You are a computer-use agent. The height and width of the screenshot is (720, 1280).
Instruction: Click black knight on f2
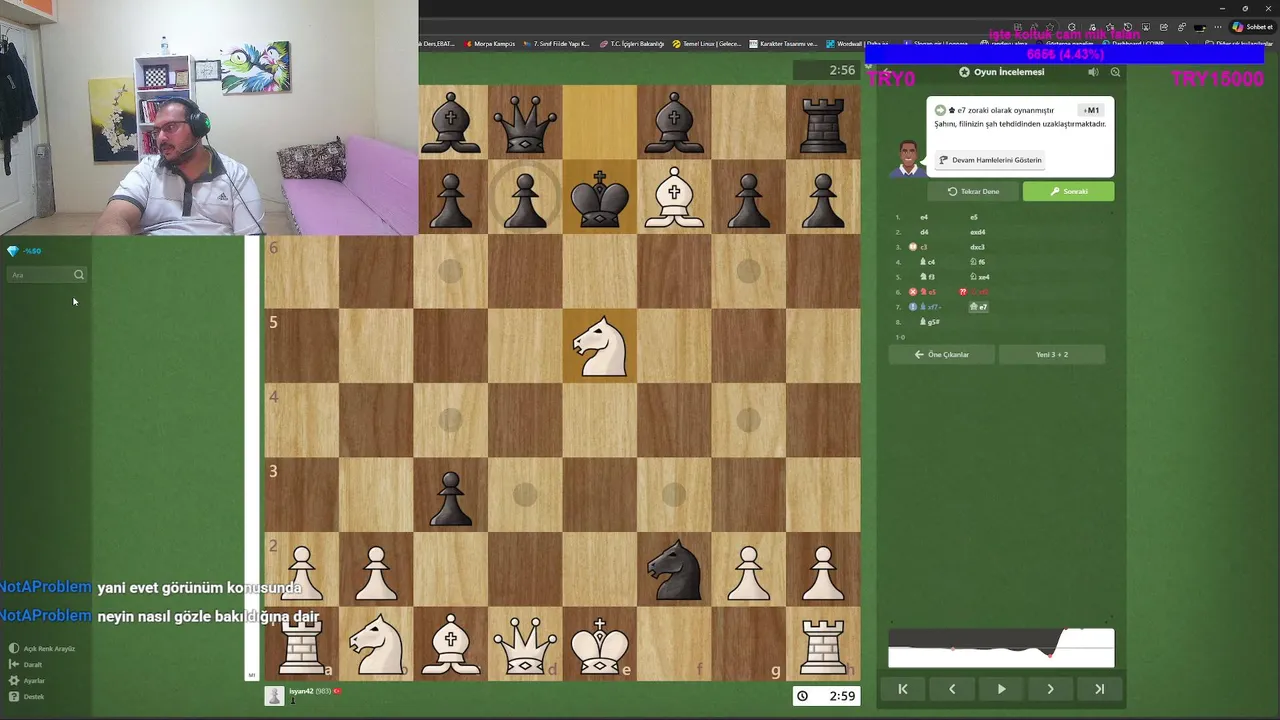(674, 570)
